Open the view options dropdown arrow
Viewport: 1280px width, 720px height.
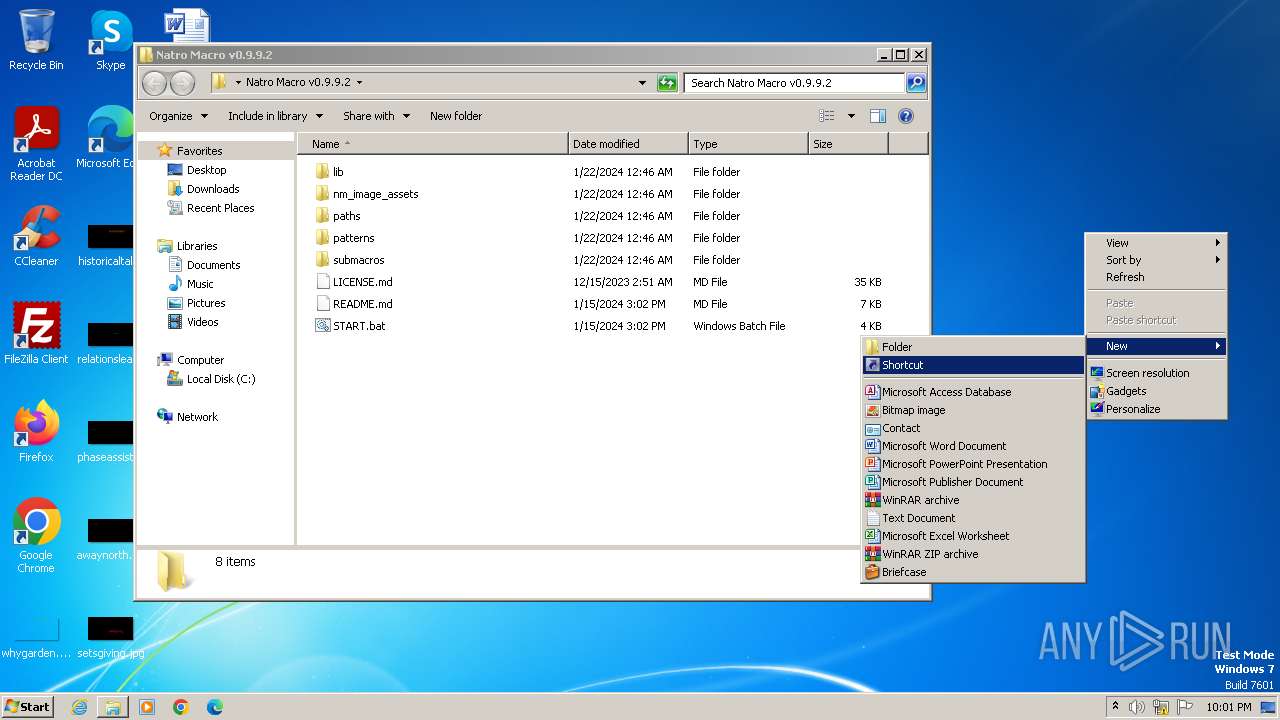851,116
